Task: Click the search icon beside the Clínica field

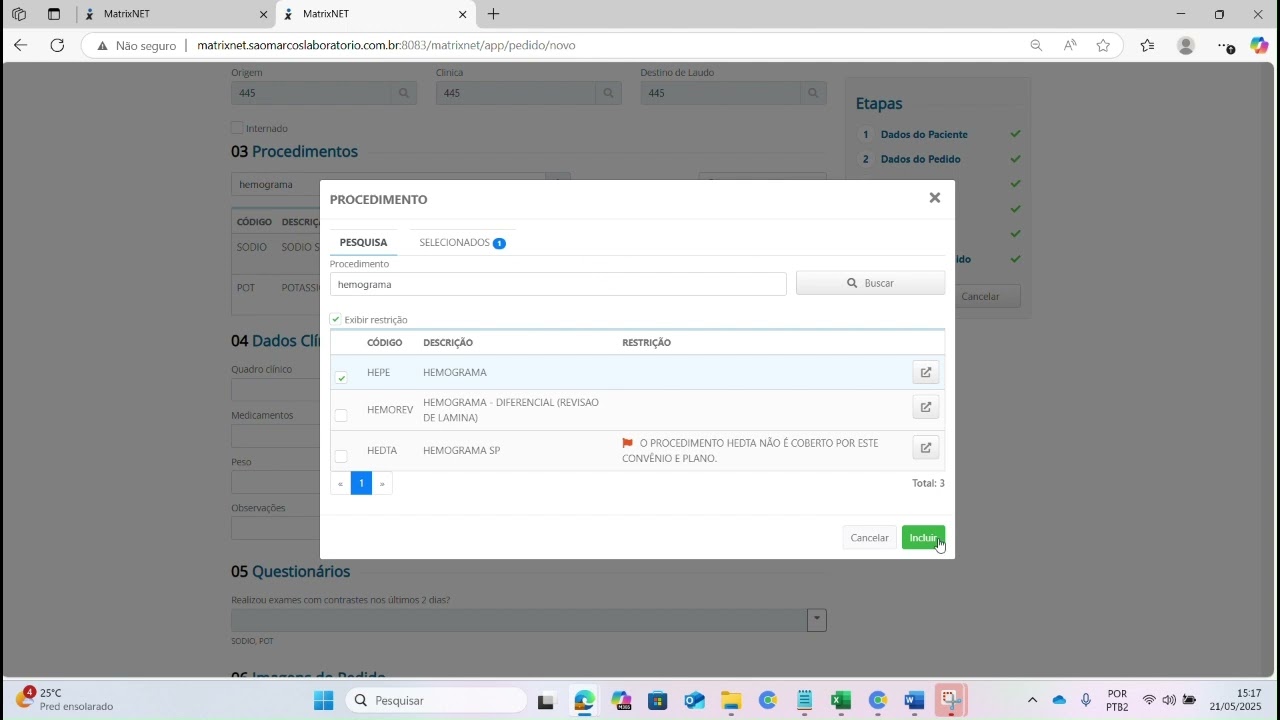Action: 609,93
